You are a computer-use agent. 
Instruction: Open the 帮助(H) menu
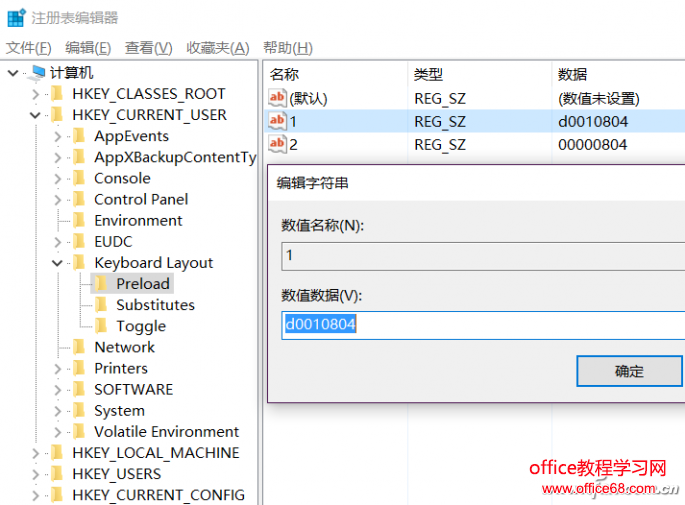288,48
